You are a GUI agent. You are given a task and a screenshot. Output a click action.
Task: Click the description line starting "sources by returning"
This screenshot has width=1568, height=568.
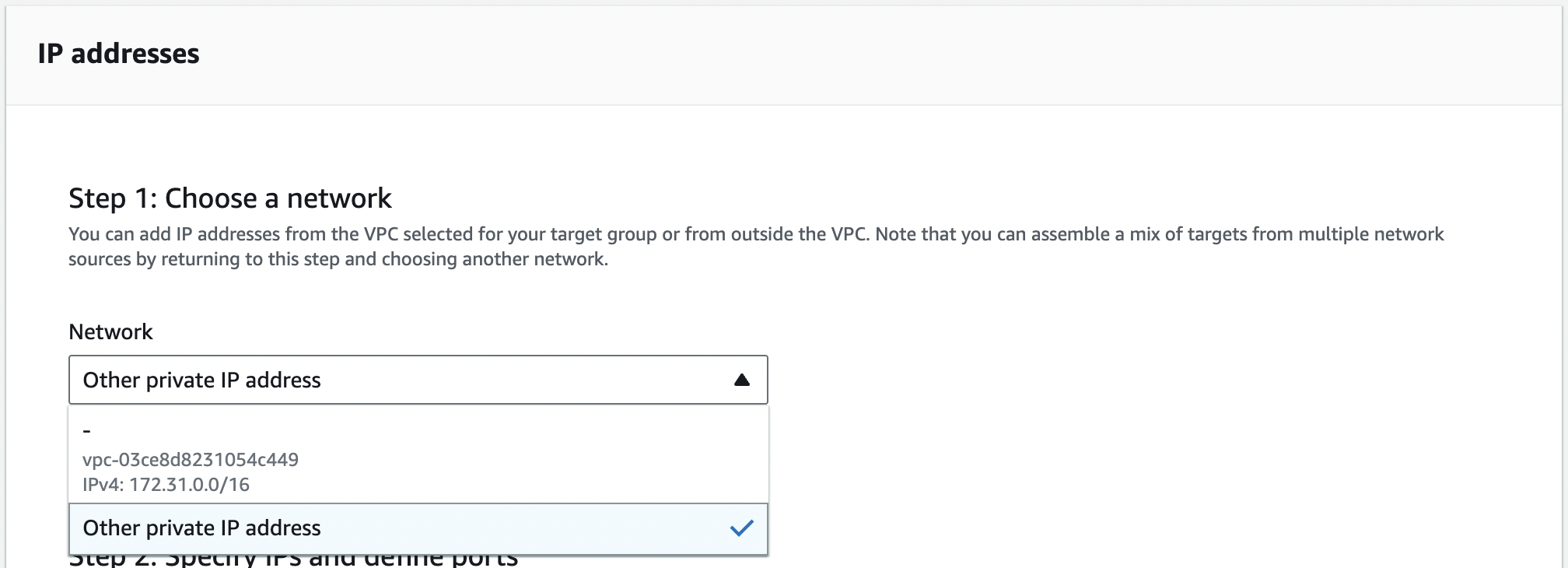point(338,259)
